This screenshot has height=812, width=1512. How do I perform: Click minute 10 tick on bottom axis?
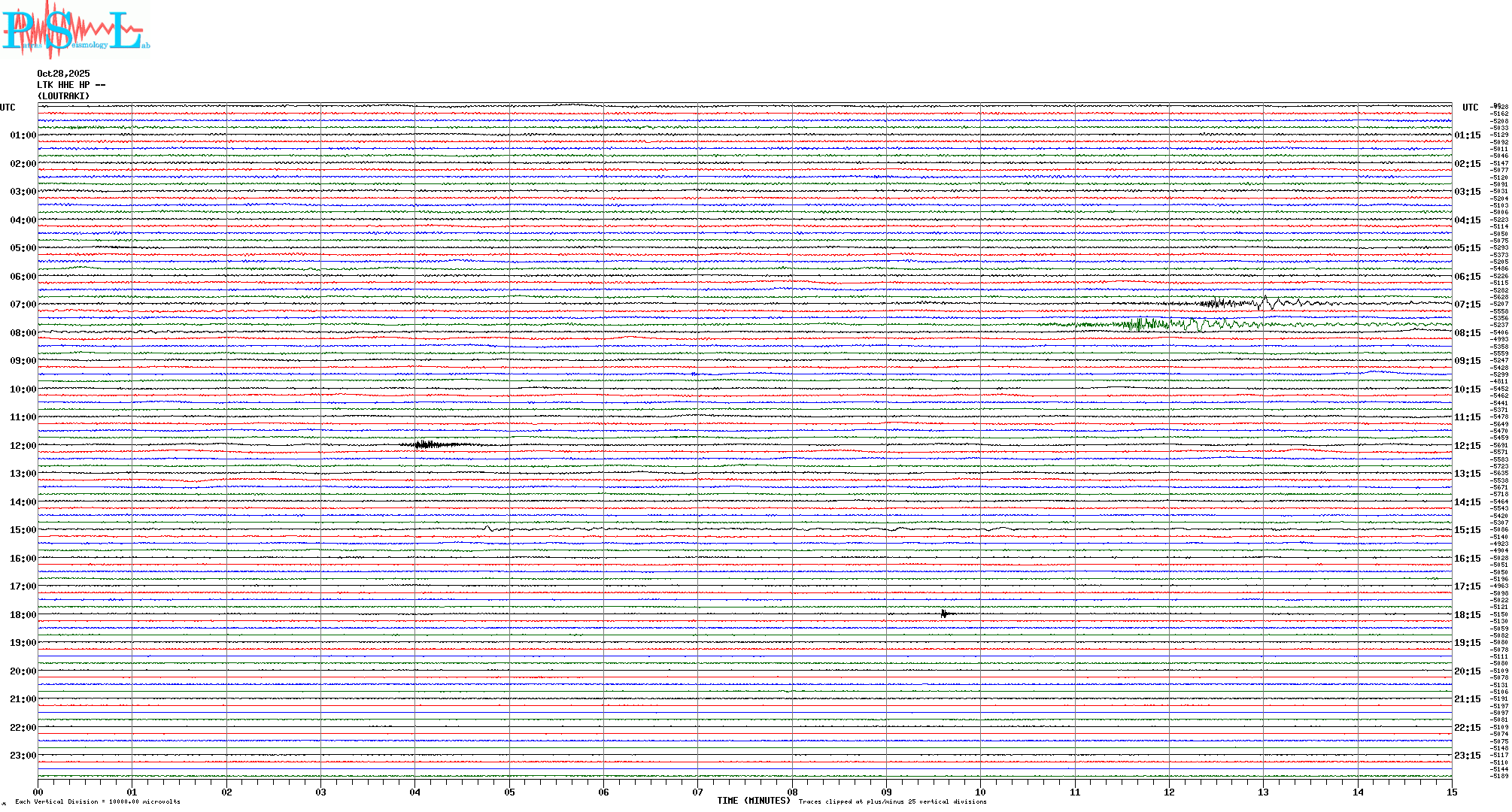(x=980, y=792)
